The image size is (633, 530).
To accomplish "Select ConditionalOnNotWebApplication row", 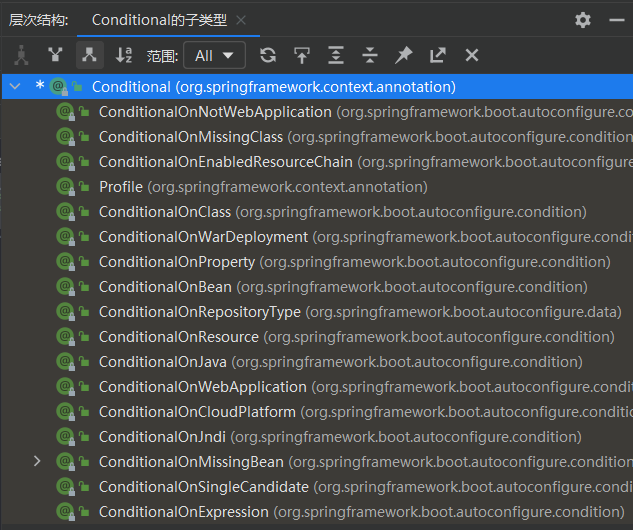I will coord(317,111).
